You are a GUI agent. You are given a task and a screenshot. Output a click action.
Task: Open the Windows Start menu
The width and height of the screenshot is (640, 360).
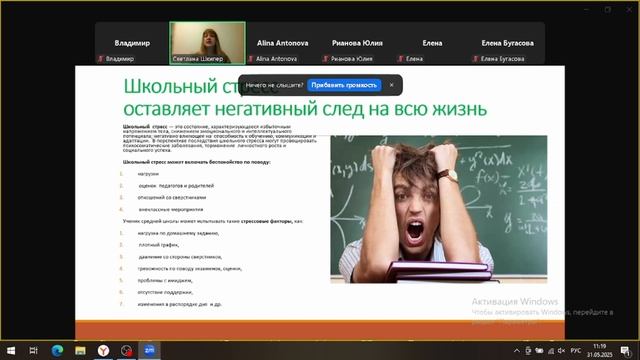tap(11, 351)
